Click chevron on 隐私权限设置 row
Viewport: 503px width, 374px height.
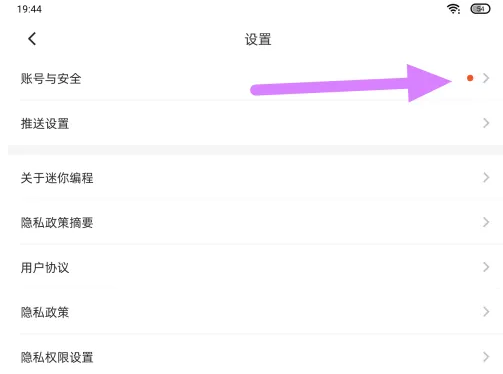pos(486,357)
